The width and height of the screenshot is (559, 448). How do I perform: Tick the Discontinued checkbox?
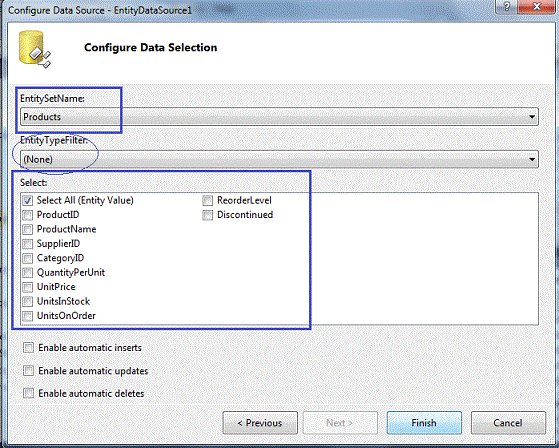pos(207,215)
